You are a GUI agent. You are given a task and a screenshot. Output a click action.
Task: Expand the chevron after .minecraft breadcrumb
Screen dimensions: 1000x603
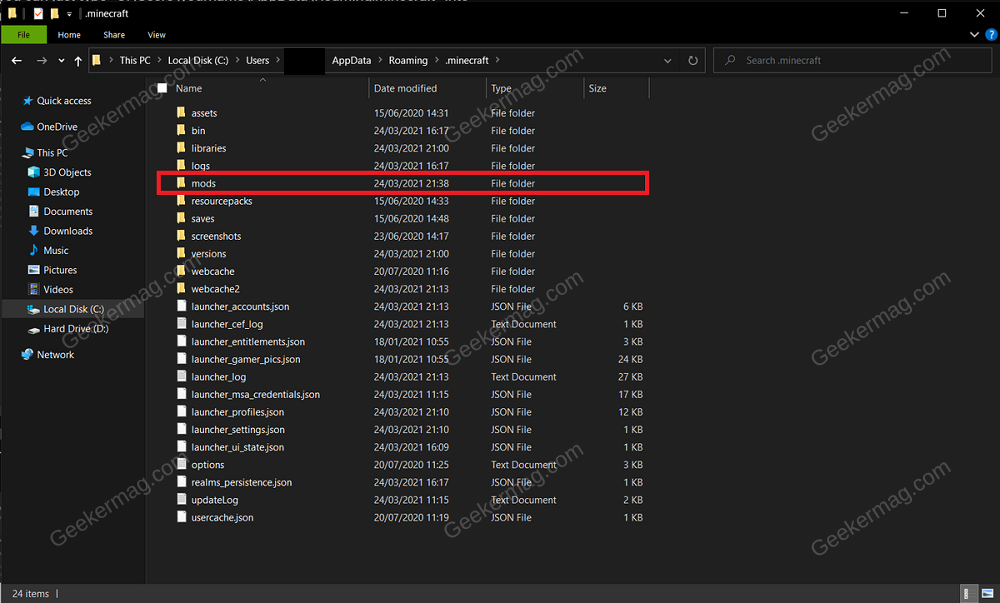[497, 60]
